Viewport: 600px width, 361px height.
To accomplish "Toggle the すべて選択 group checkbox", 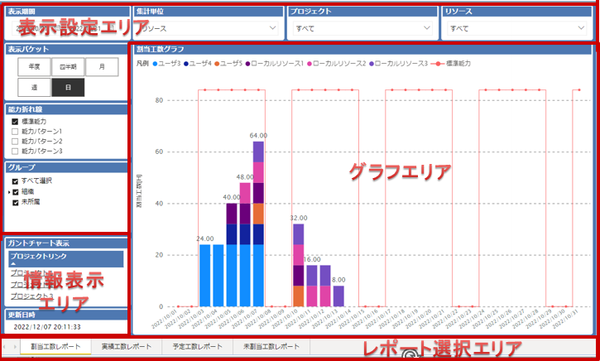I will coord(15,181).
